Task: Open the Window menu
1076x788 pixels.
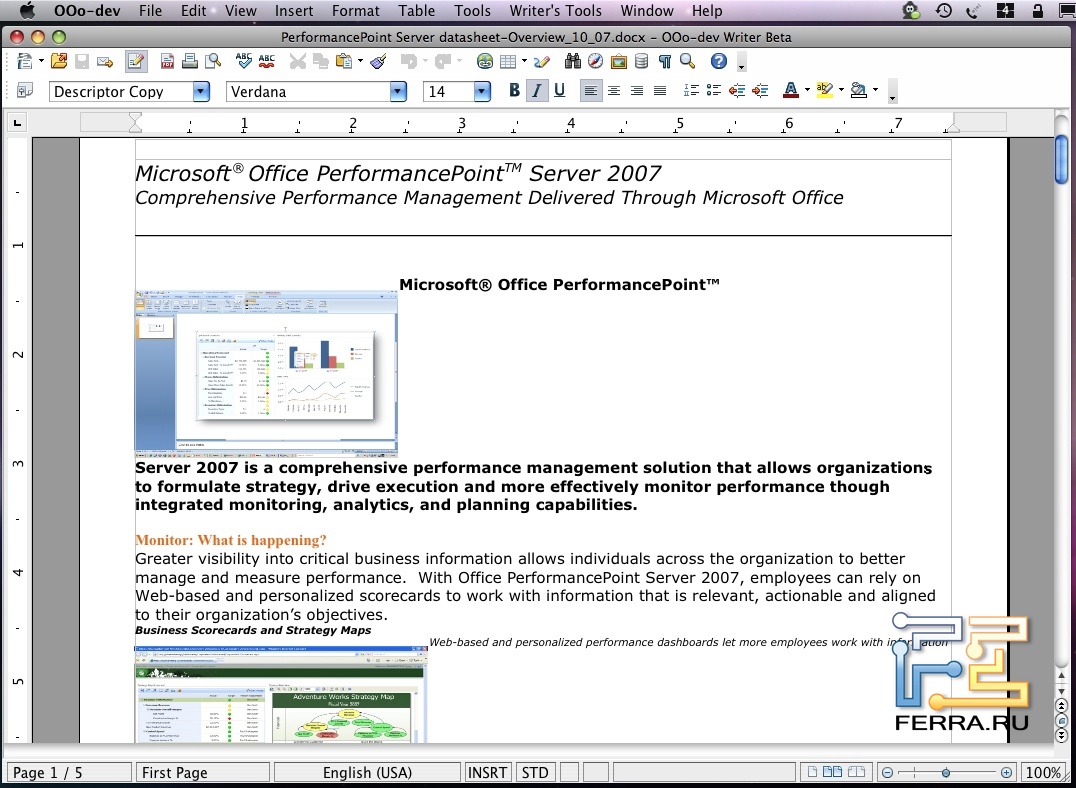Action: (x=647, y=11)
